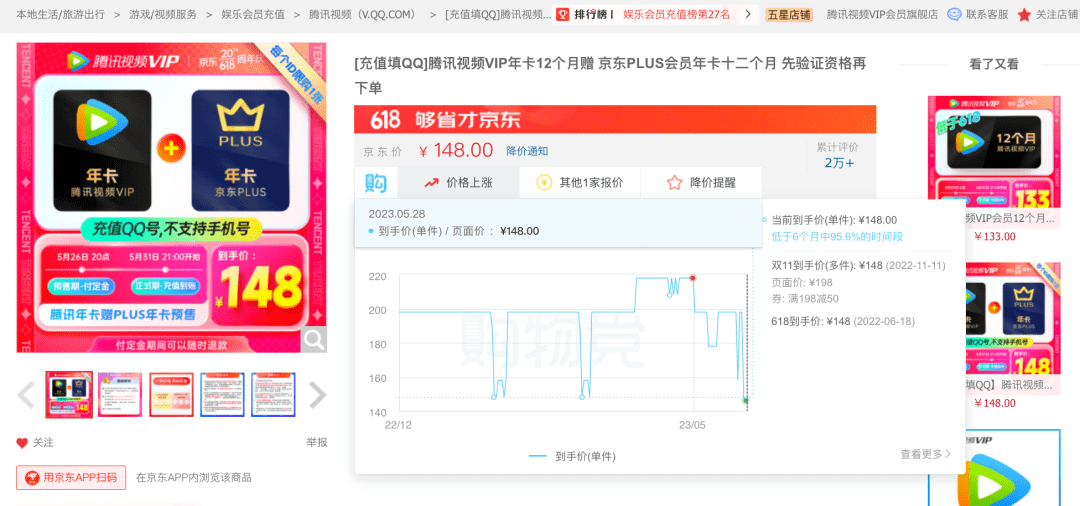Viewport: 1080px width, 506px height.
Task: Click the 页面价: ¥198 text
Action: (x=802, y=282)
